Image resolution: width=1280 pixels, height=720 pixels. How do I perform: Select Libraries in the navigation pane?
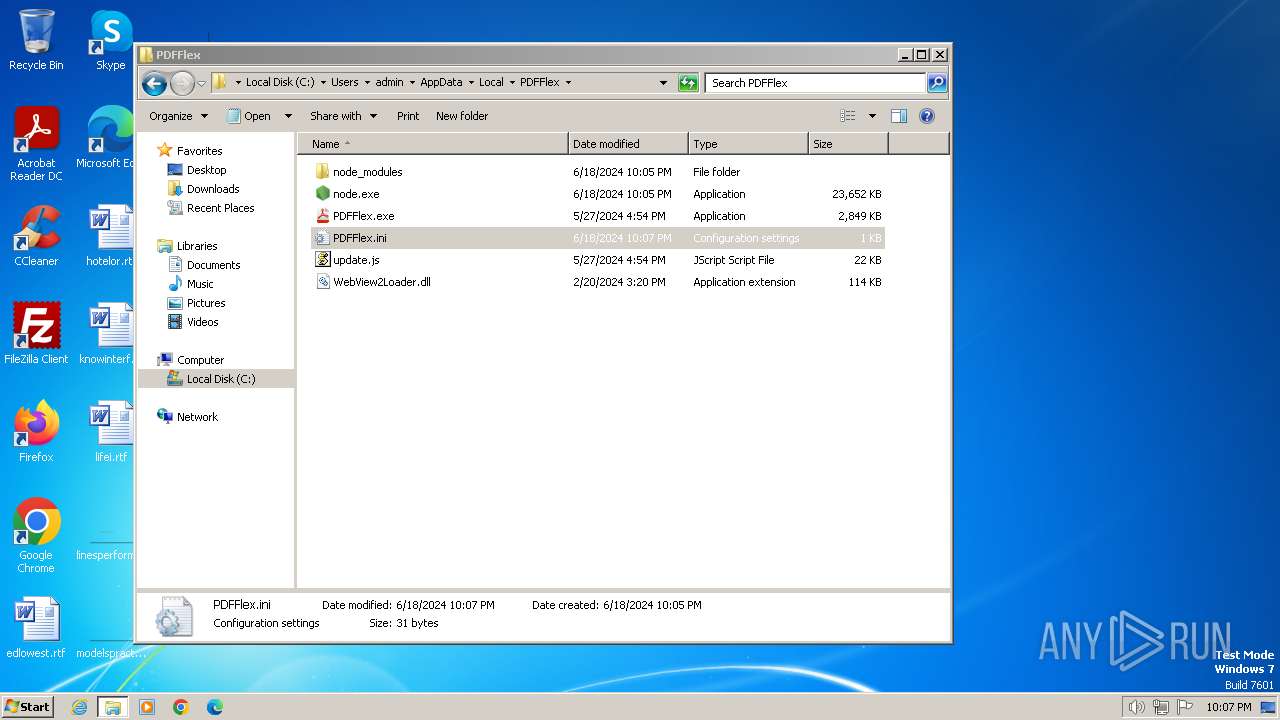point(197,246)
